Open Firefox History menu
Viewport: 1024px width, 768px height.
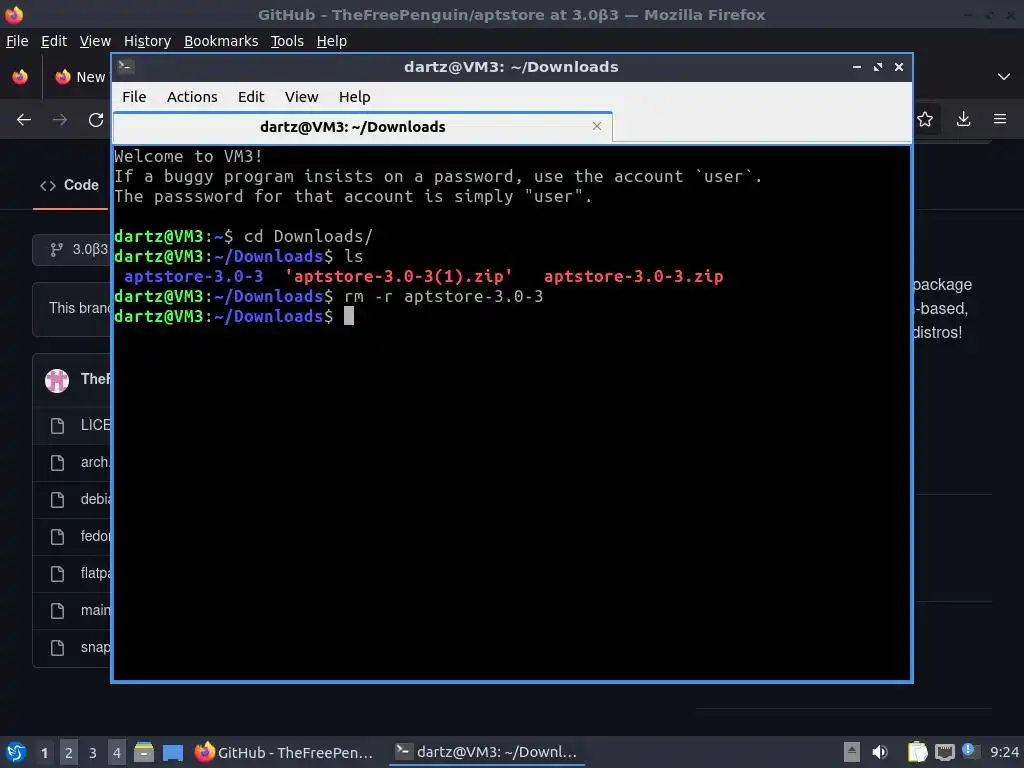[147, 40]
